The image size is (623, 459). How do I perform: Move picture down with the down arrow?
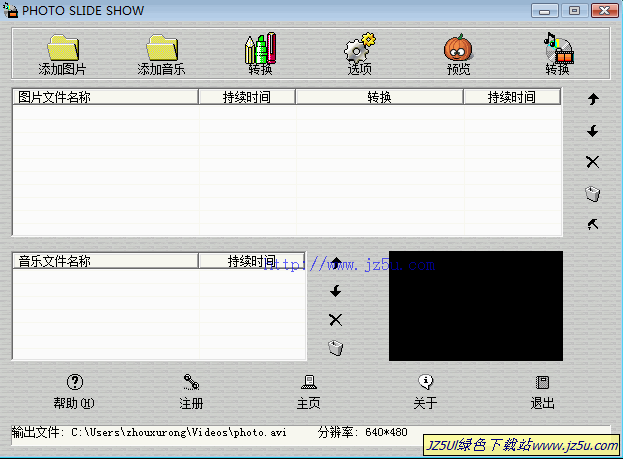click(x=593, y=131)
